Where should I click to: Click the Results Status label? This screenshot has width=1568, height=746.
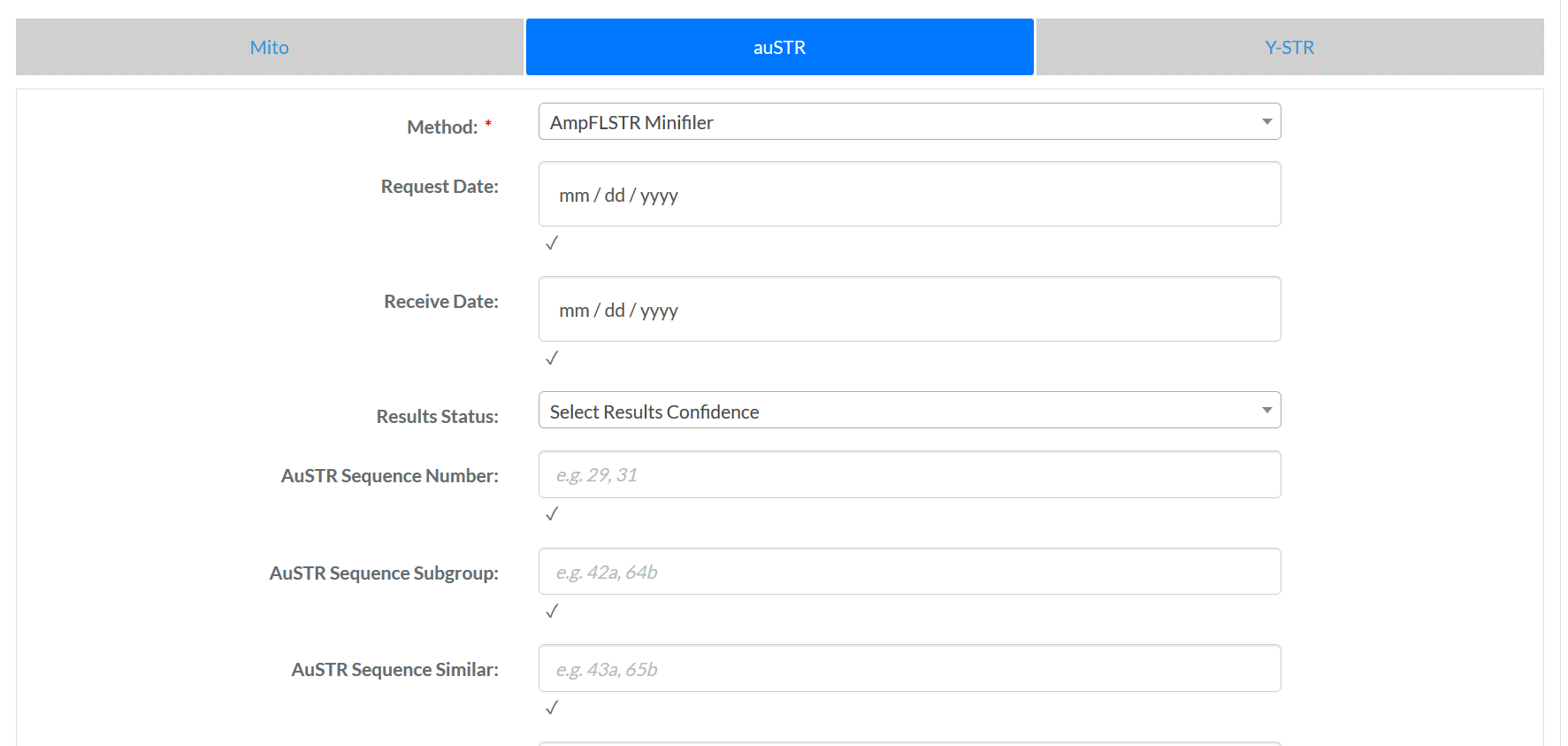pyautogui.click(x=437, y=416)
